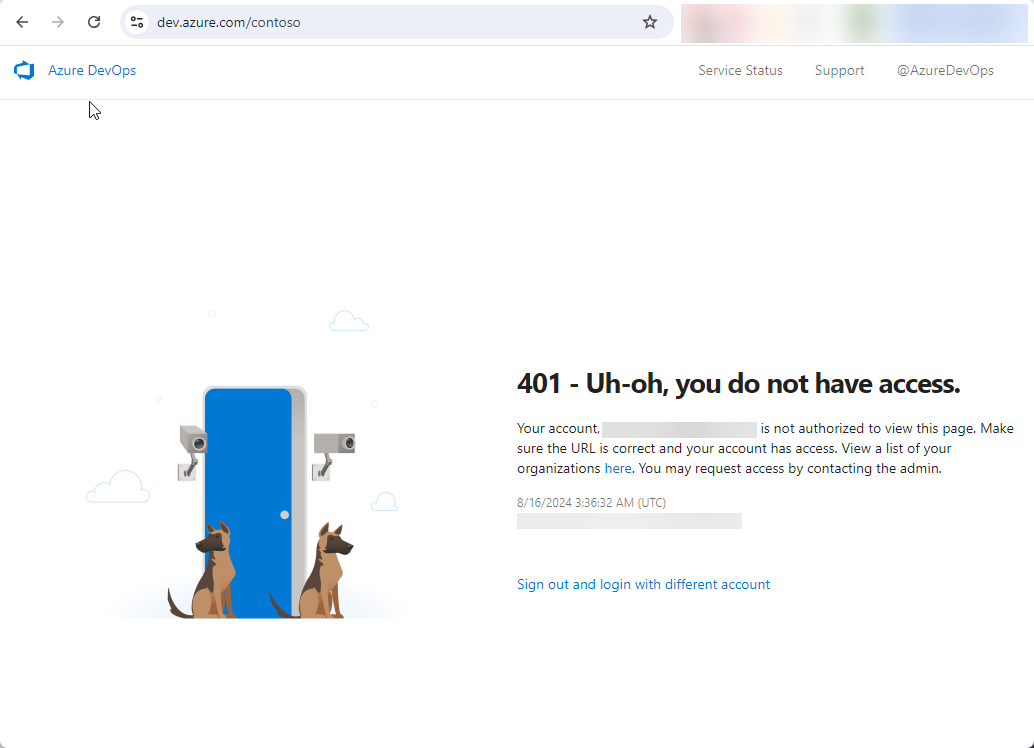Go to the Support link
Screen dimensions: 1034x748
839,71
